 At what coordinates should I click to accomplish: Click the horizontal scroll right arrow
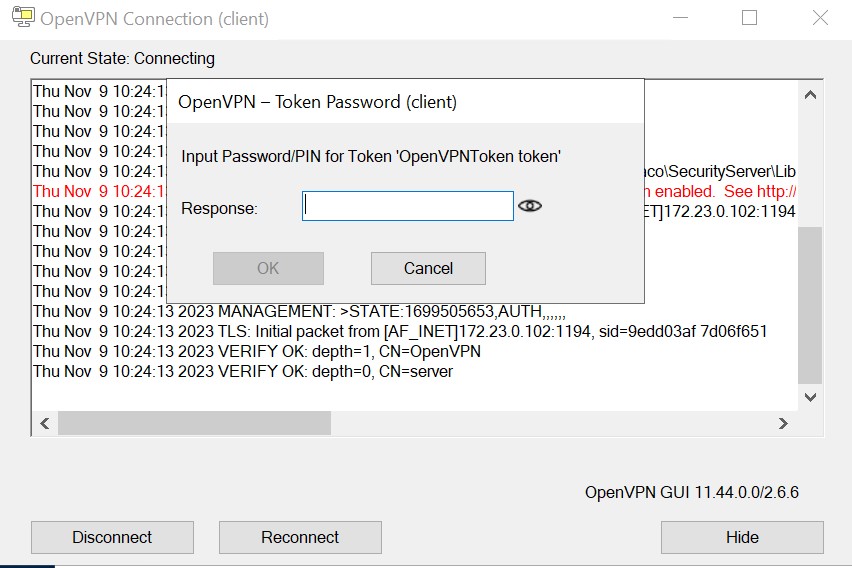(783, 423)
